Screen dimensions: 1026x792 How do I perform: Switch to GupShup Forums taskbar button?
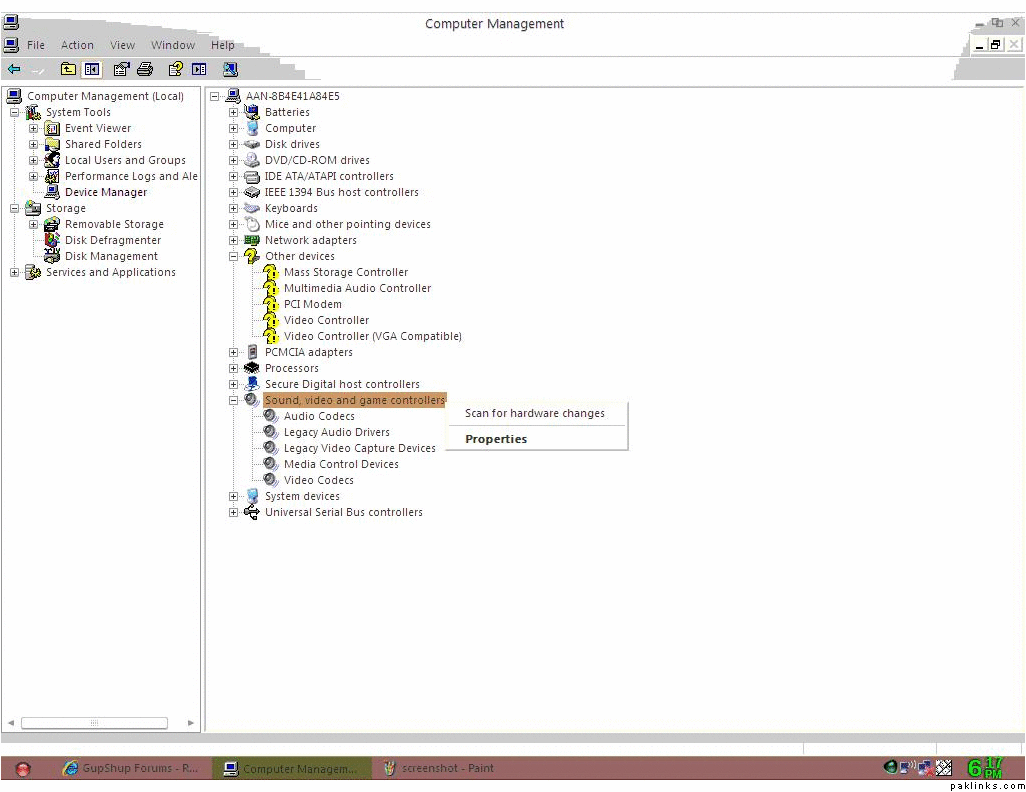(130, 768)
